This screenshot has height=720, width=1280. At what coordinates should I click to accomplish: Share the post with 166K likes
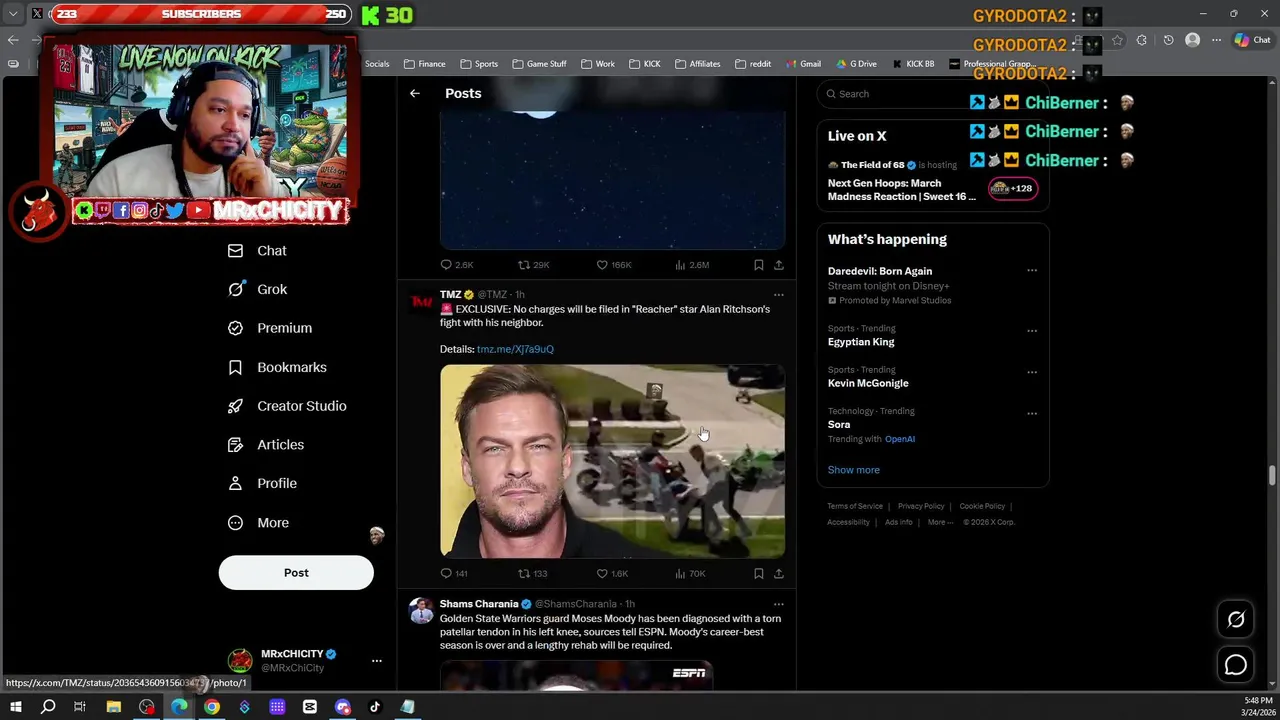pos(778,265)
